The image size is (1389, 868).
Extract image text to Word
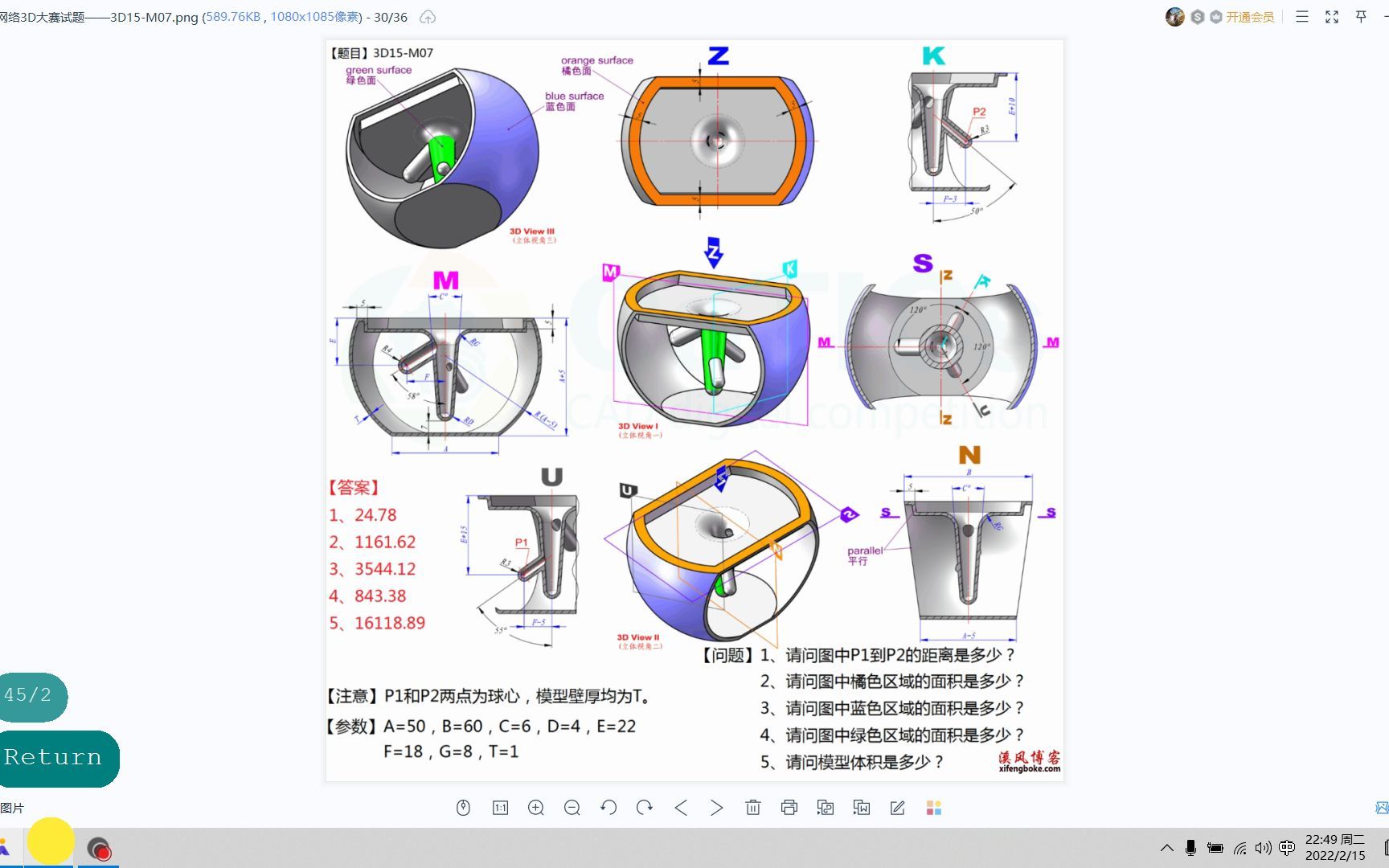[x=862, y=808]
